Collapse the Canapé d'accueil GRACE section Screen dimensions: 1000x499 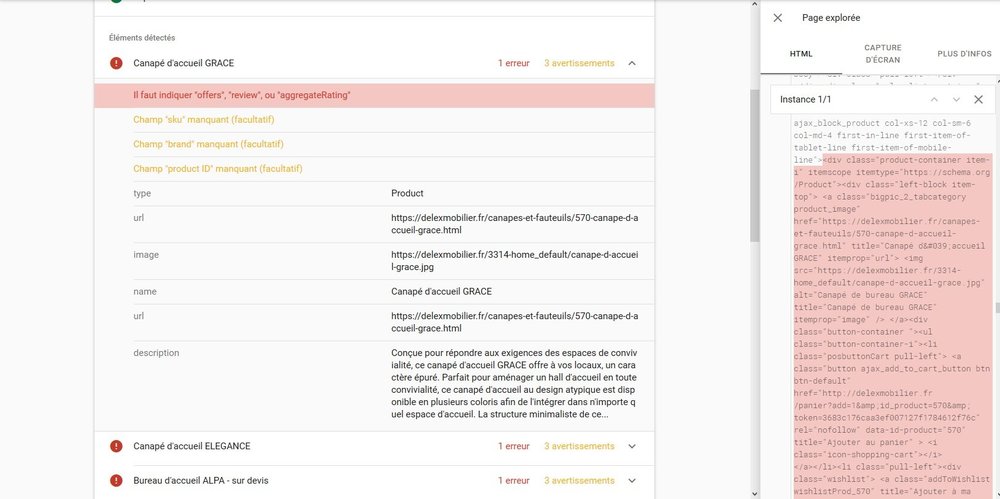[x=632, y=64]
